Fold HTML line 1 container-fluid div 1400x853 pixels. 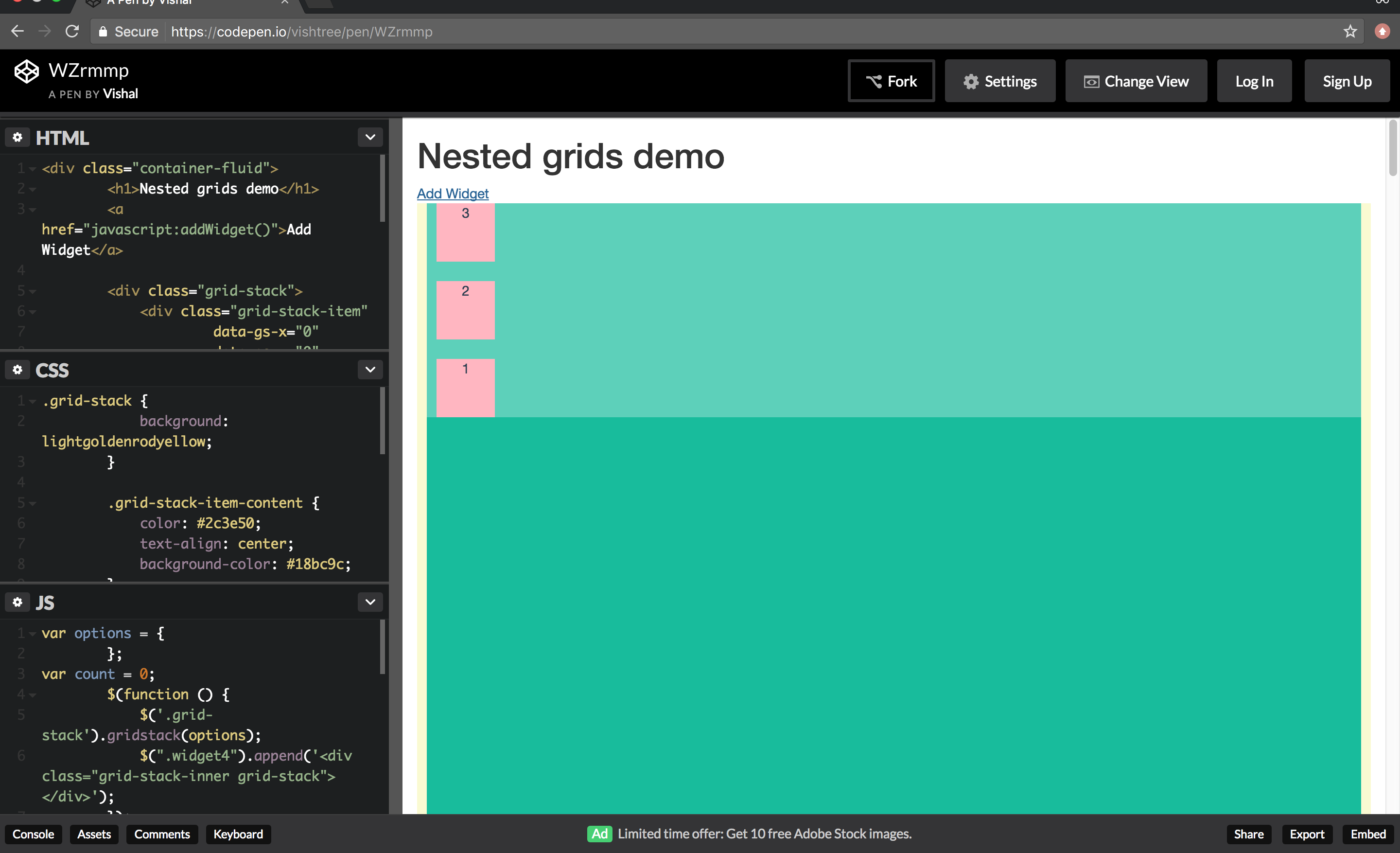coord(33,169)
